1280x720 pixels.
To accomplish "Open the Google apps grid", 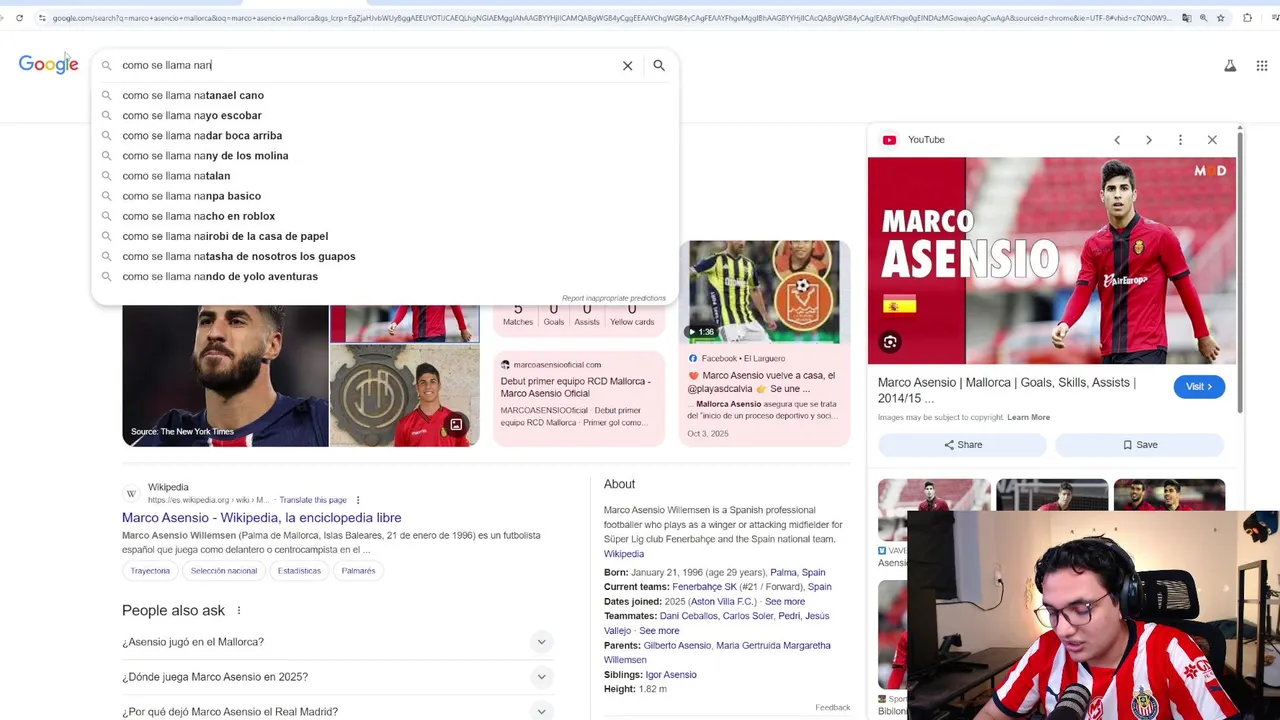I will pyautogui.click(x=1261, y=66).
